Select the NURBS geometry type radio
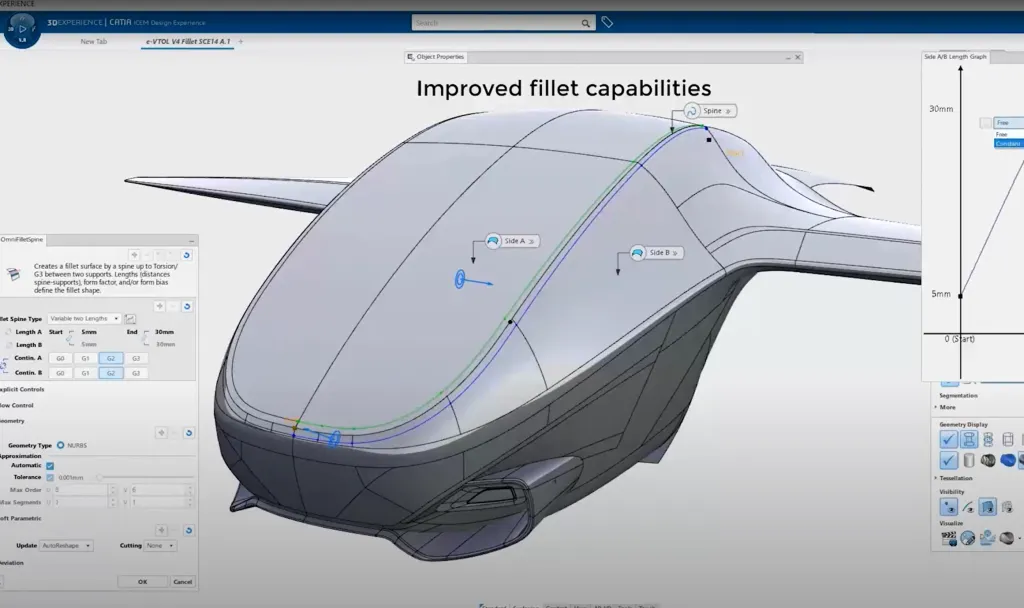 [61, 445]
